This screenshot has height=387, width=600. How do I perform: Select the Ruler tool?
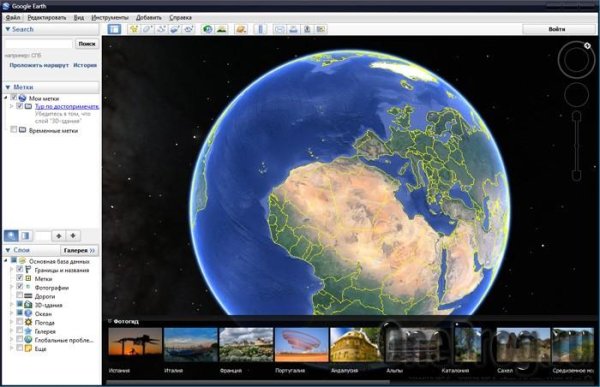[260, 29]
